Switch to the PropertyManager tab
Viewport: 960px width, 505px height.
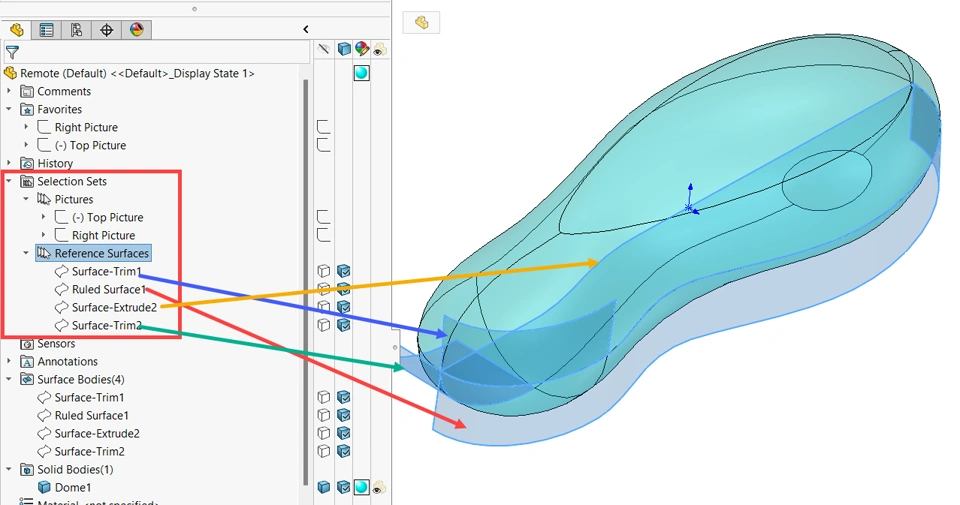click(x=47, y=29)
